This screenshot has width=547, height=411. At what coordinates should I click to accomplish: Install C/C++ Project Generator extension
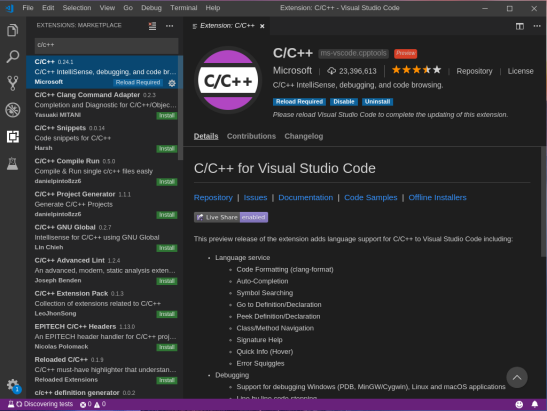tap(167, 215)
